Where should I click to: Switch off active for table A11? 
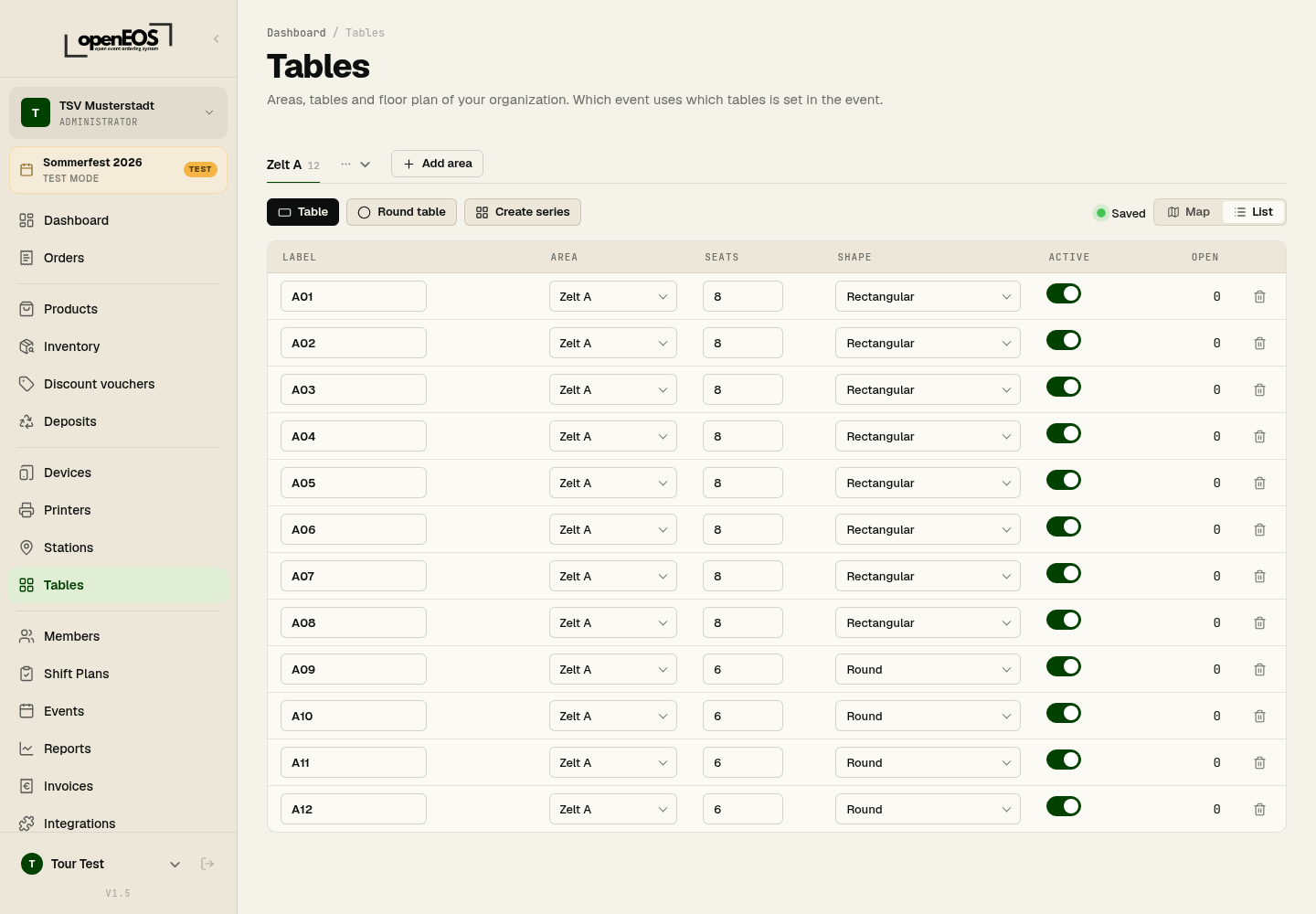click(x=1064, y=760)
